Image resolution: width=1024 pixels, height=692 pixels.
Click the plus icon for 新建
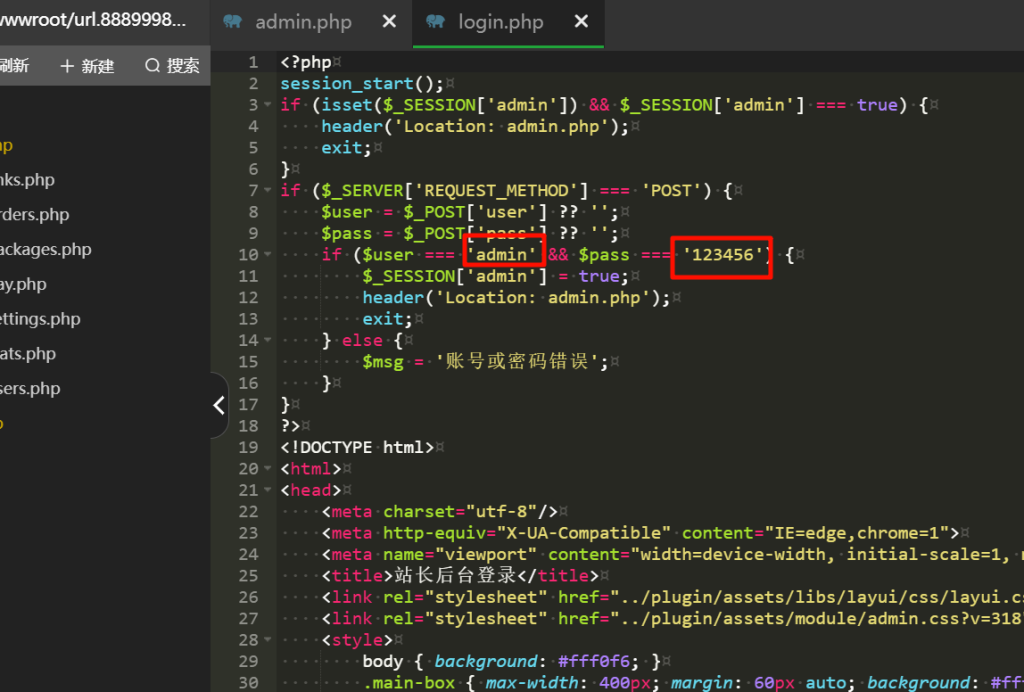pyautogui.click(x=67, y=66)
